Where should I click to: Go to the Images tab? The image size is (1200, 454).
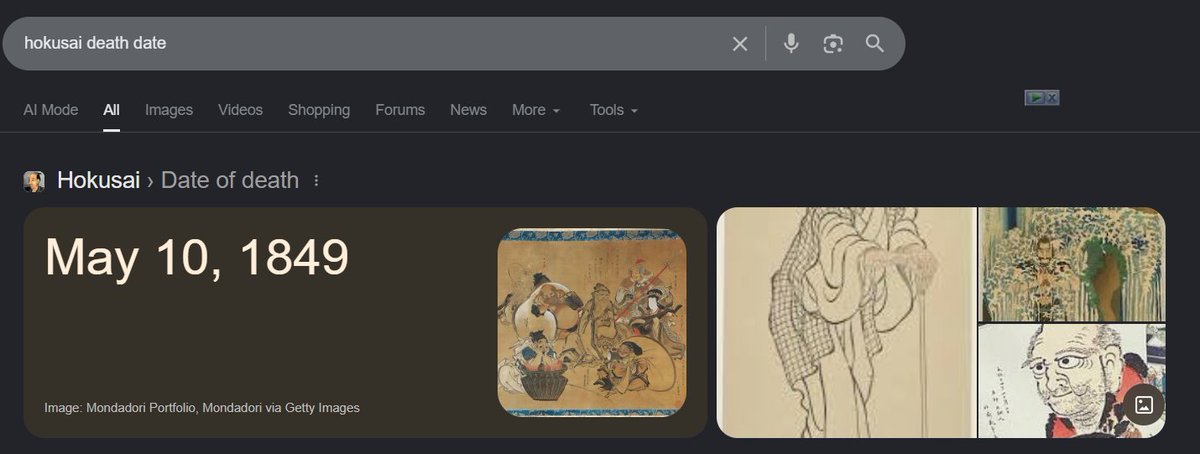pyautogui.click(x=169, y=110)
